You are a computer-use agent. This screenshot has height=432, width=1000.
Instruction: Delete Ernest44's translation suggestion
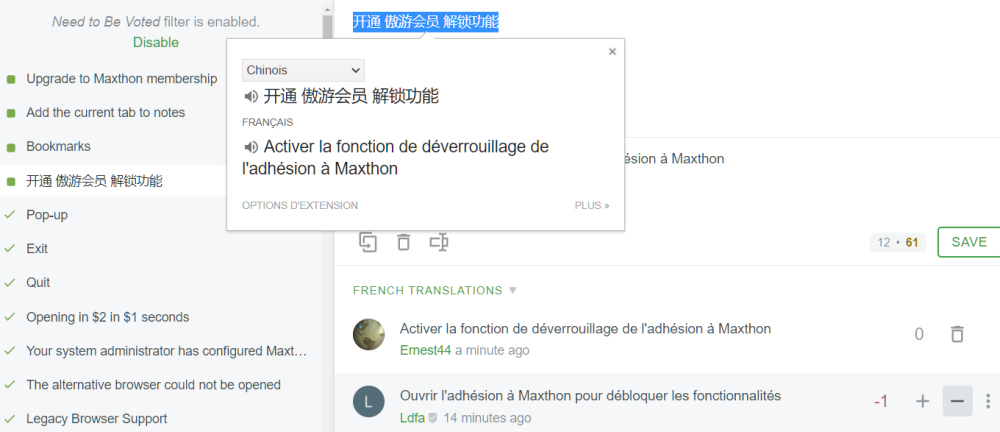[957, 334]
